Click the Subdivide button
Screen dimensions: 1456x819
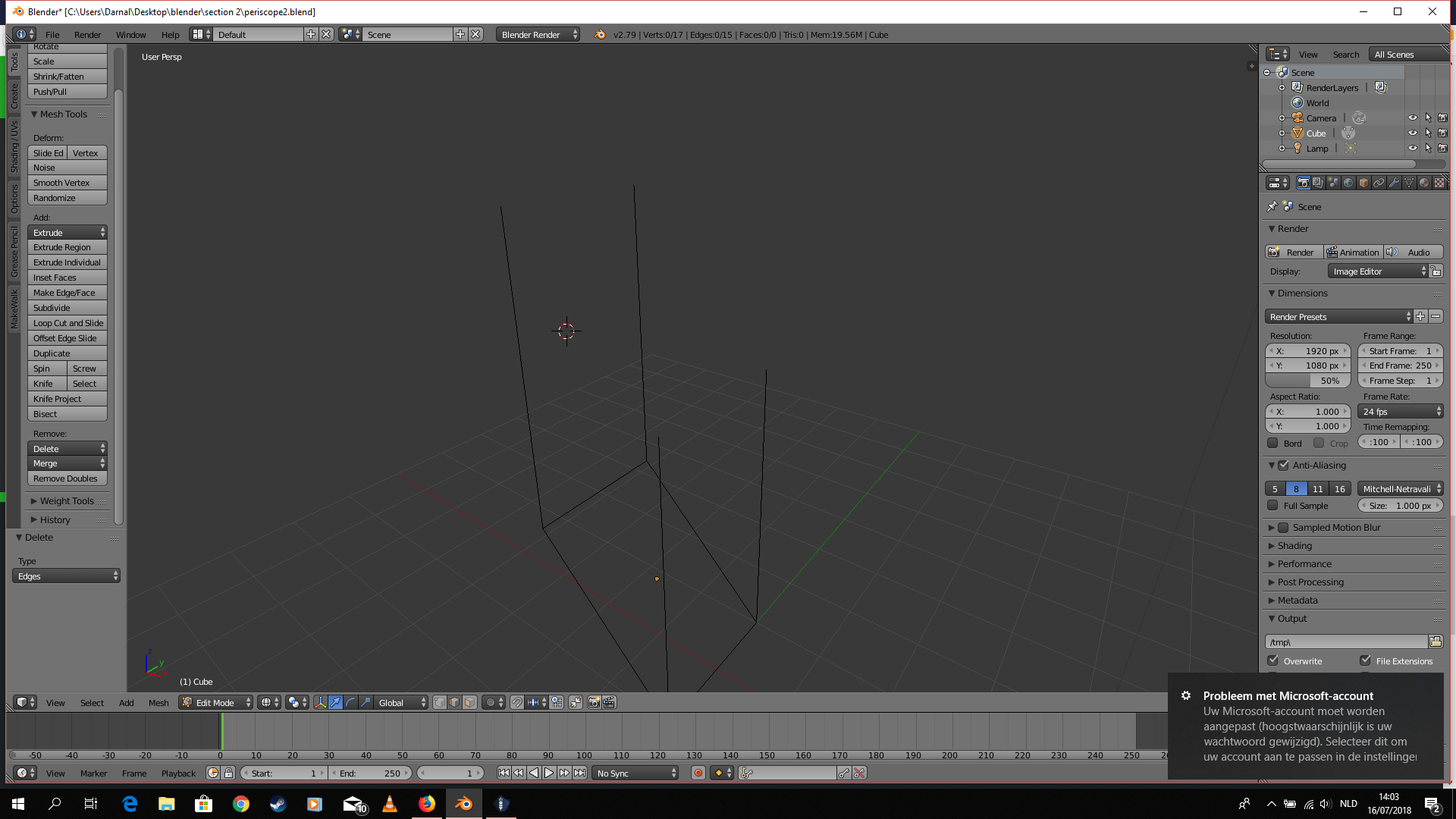click(67, 307)
